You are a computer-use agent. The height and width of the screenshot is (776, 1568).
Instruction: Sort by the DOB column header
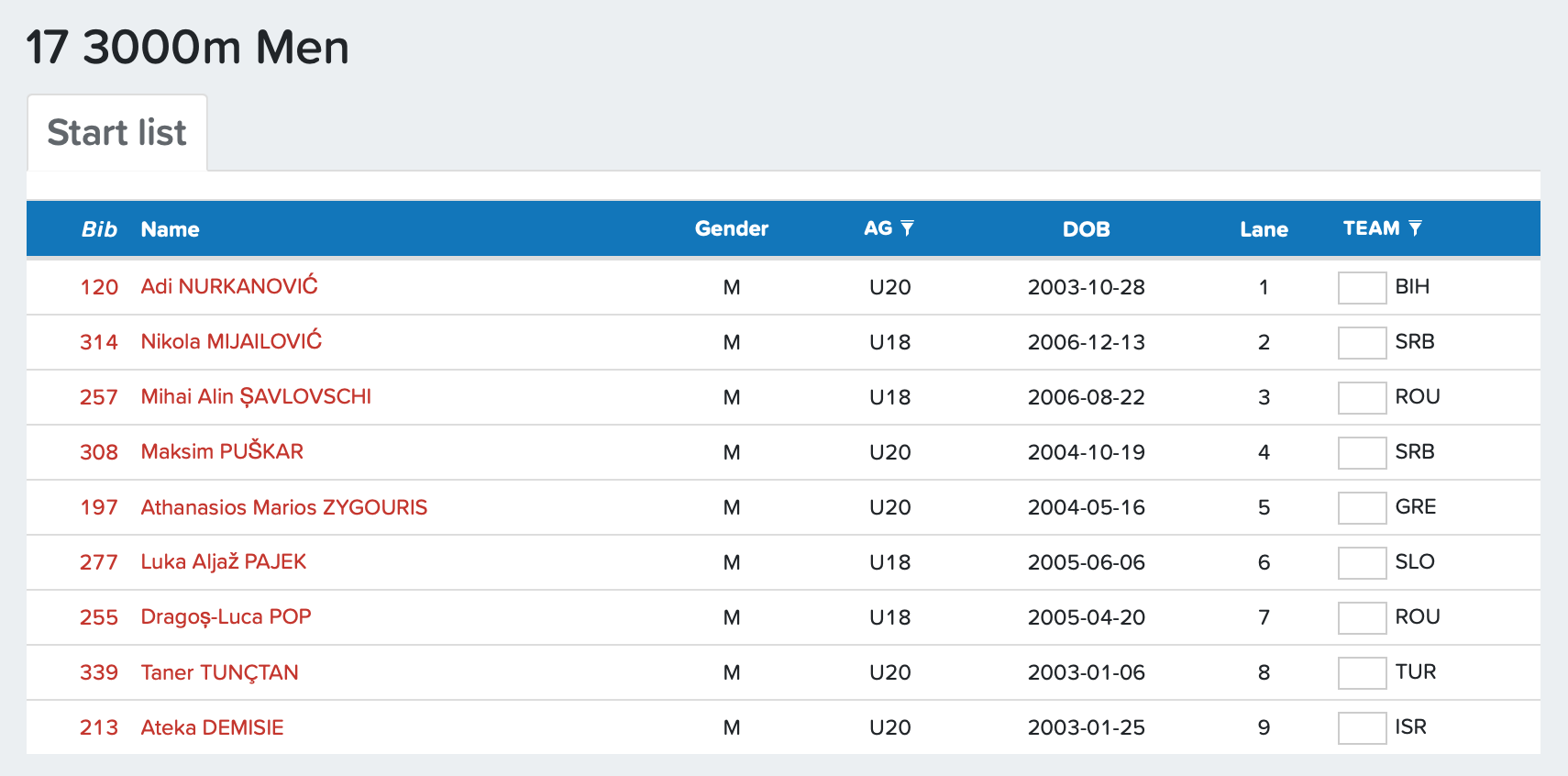click(1086, 229)
